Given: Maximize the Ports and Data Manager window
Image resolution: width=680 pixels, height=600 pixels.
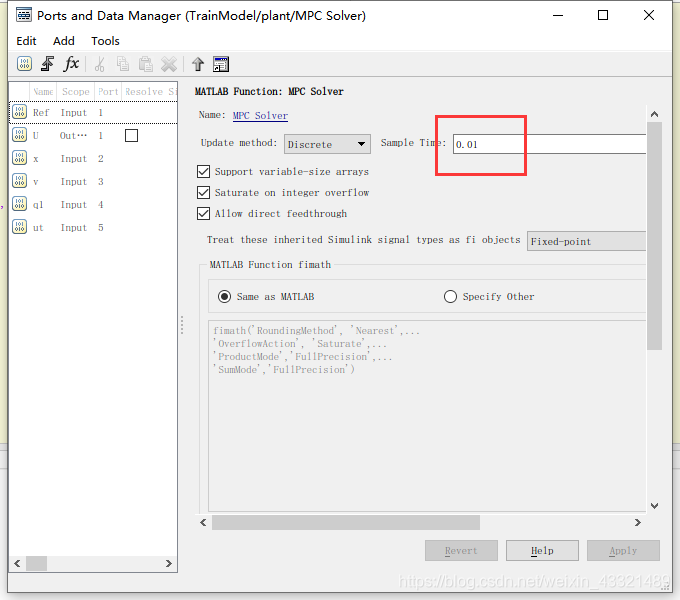Looking at the screenshot, I should click(x=603, y=16).
